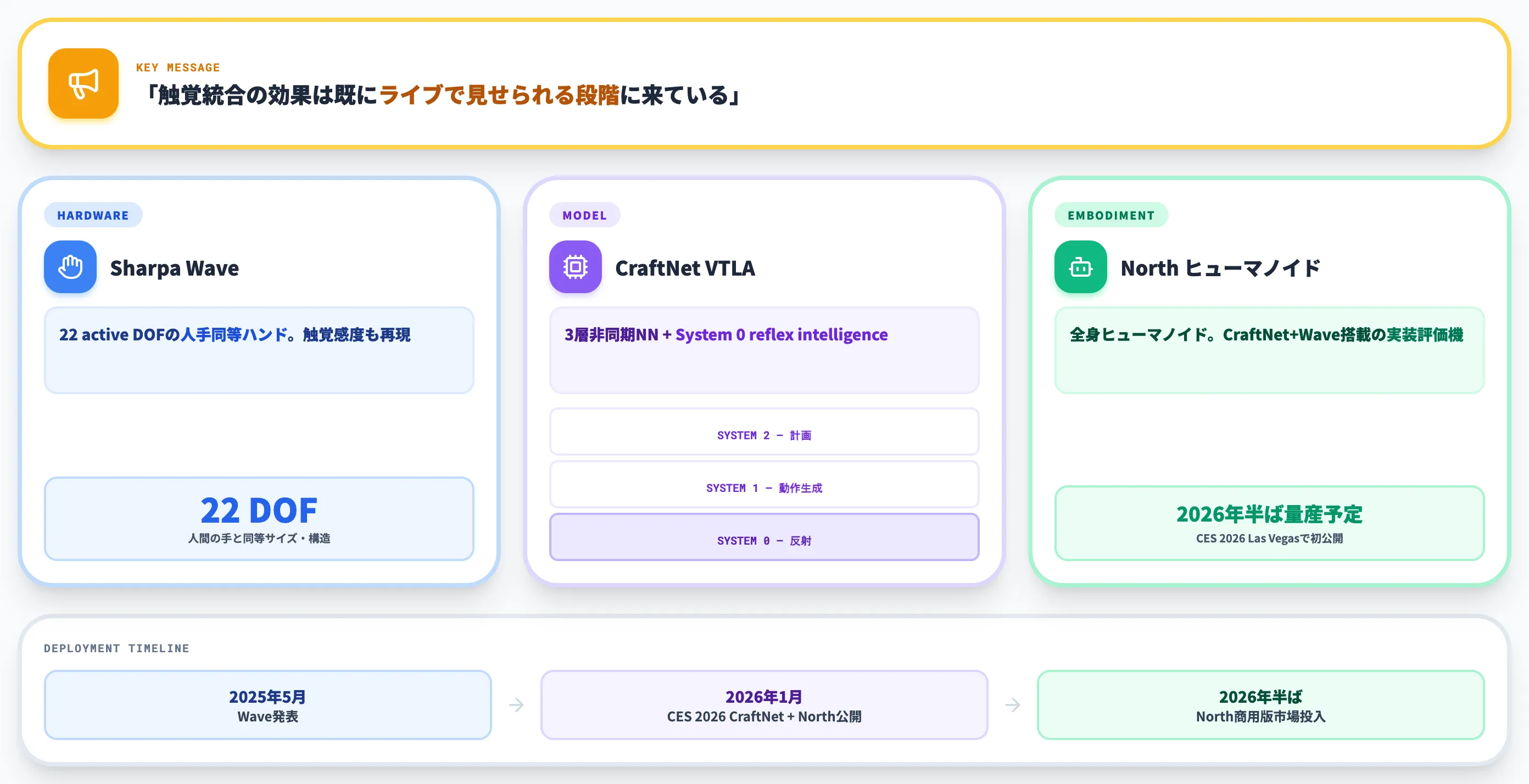1529x784 pixels.
Task: Click the 22 active DOF description text
Action: click(x=235, y=335)
